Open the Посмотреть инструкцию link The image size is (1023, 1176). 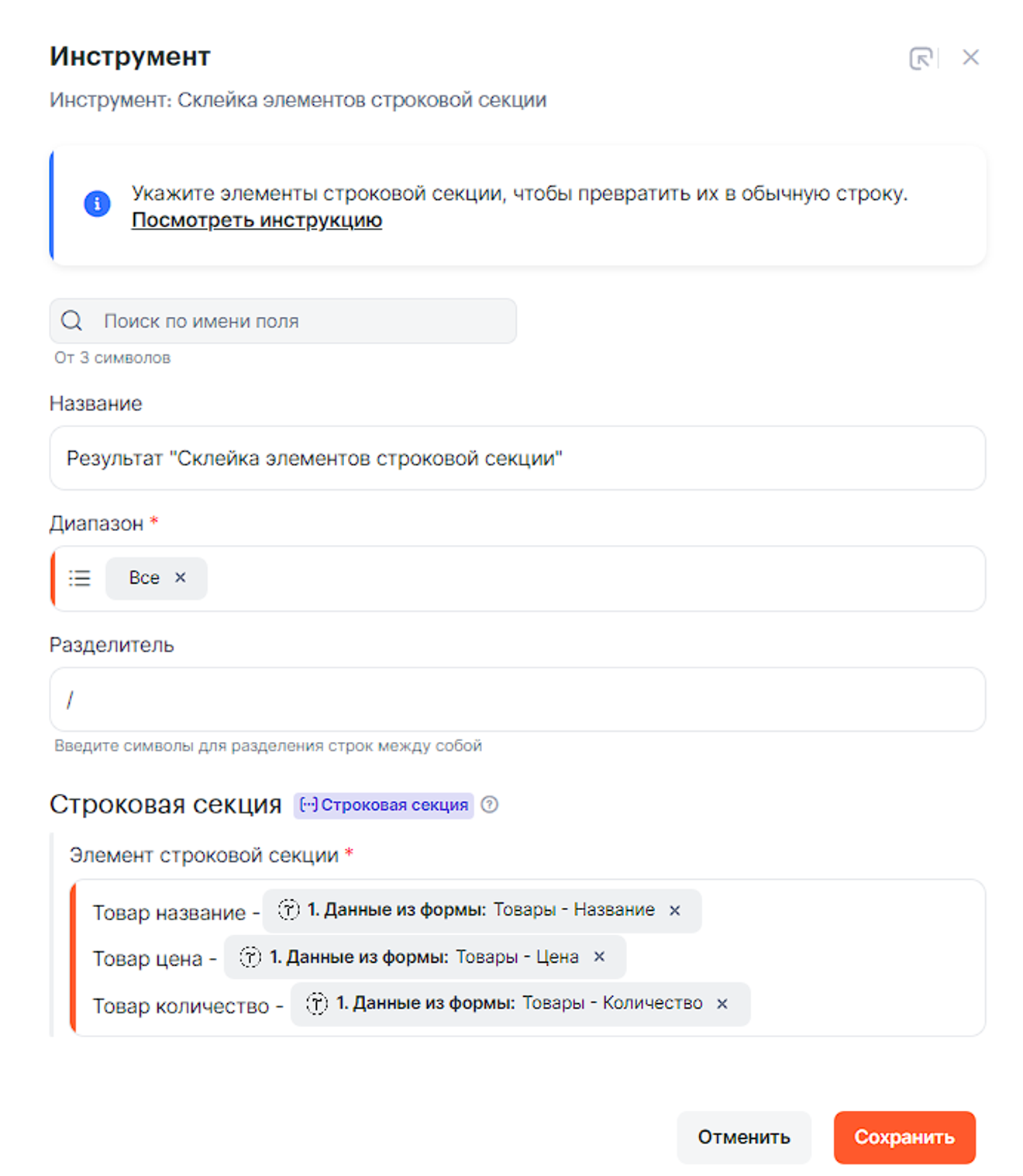[257, 220]
